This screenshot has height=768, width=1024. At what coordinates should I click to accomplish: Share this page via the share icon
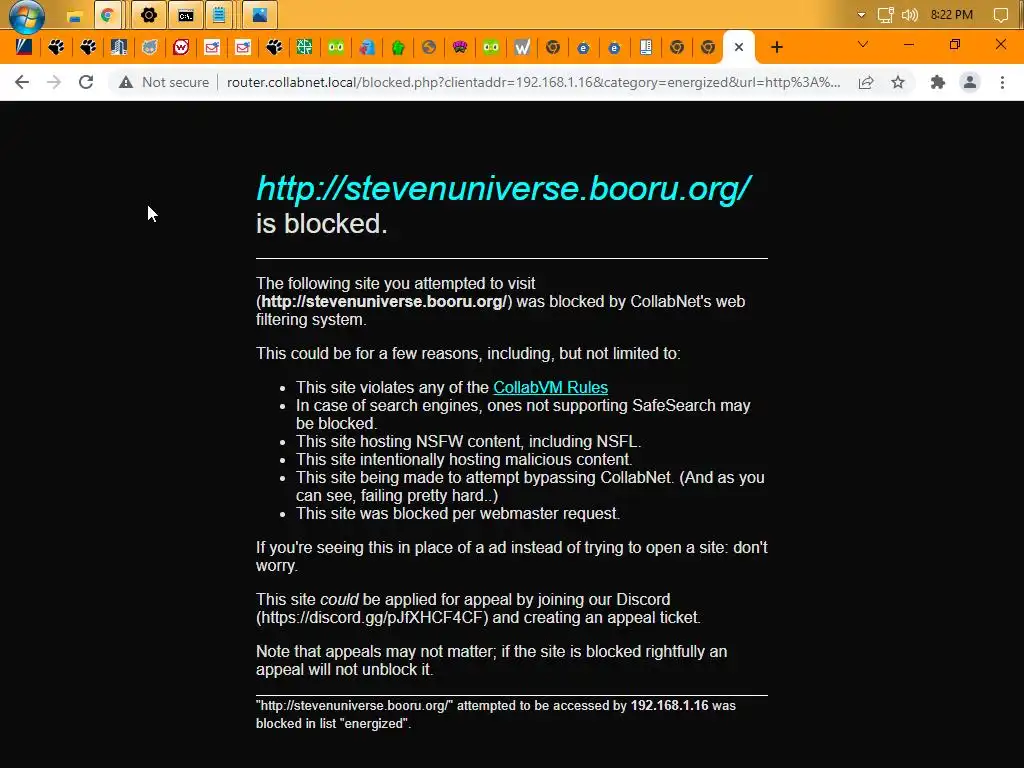click(866, 82)
